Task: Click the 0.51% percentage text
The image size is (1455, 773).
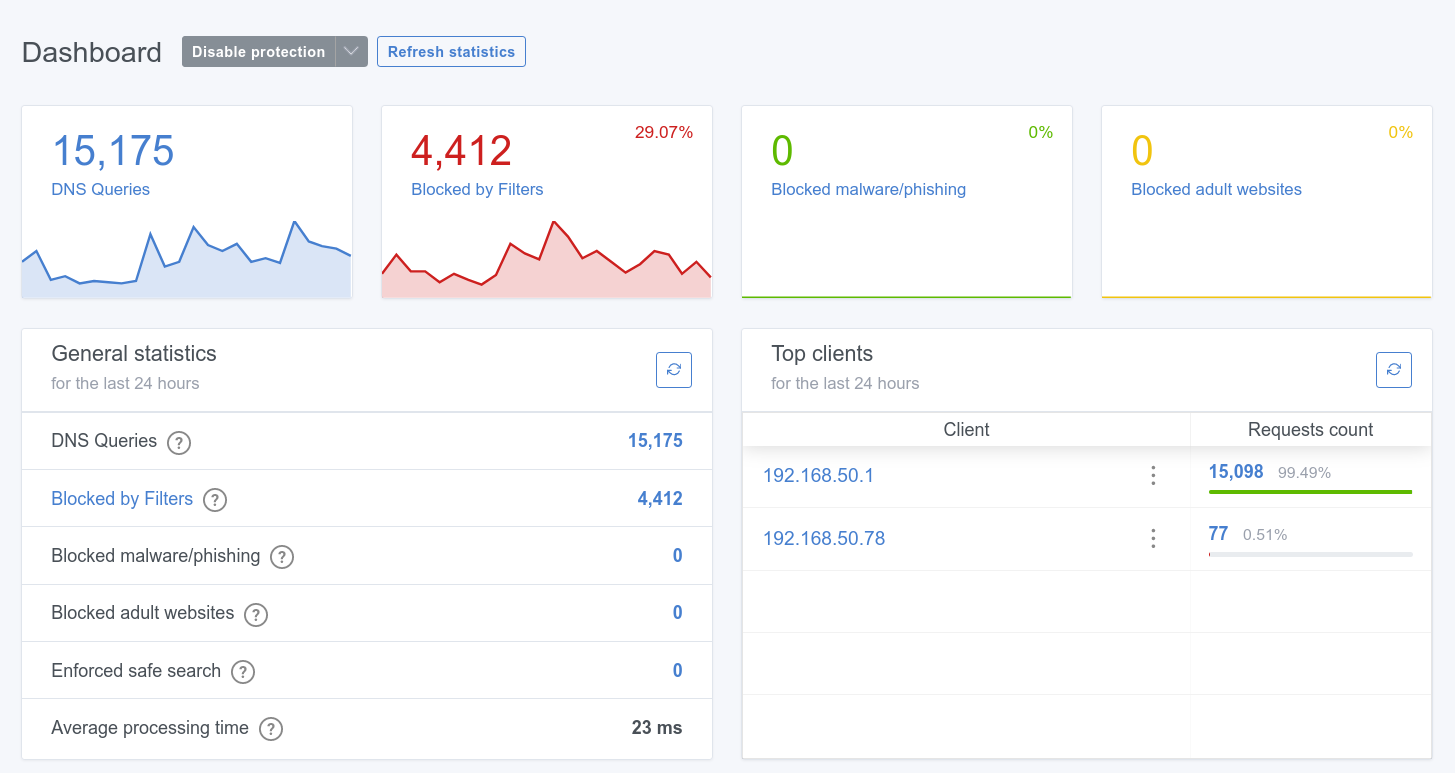Action: point(1265,535)
